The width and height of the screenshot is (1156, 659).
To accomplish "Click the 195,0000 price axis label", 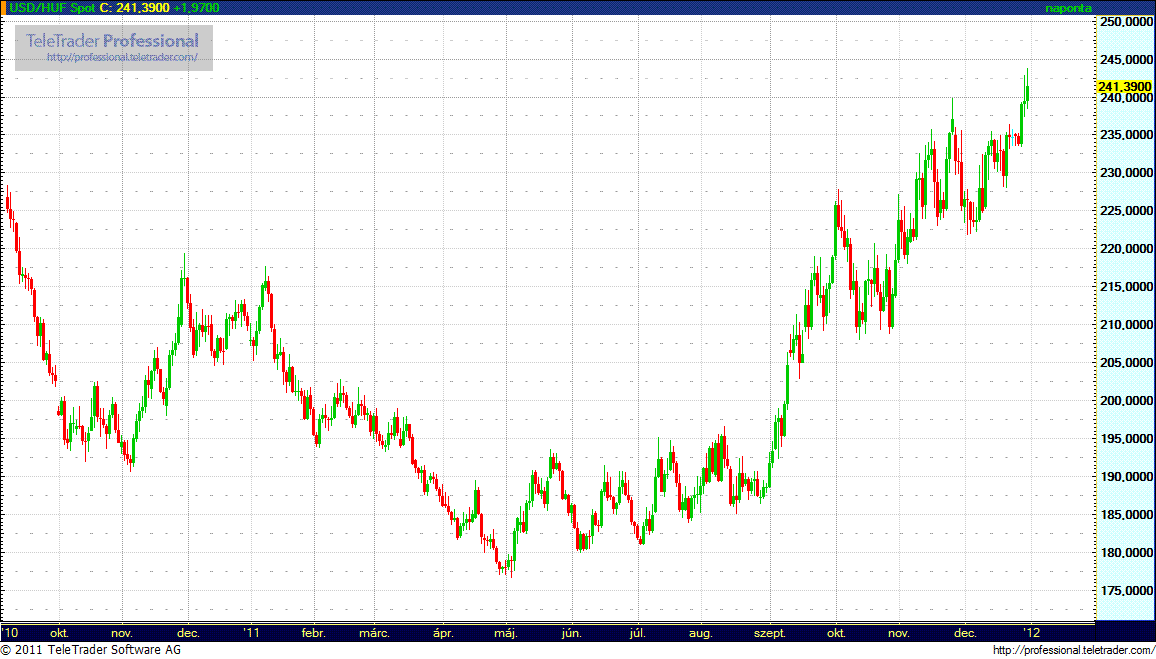I will tap(1125, 438).
